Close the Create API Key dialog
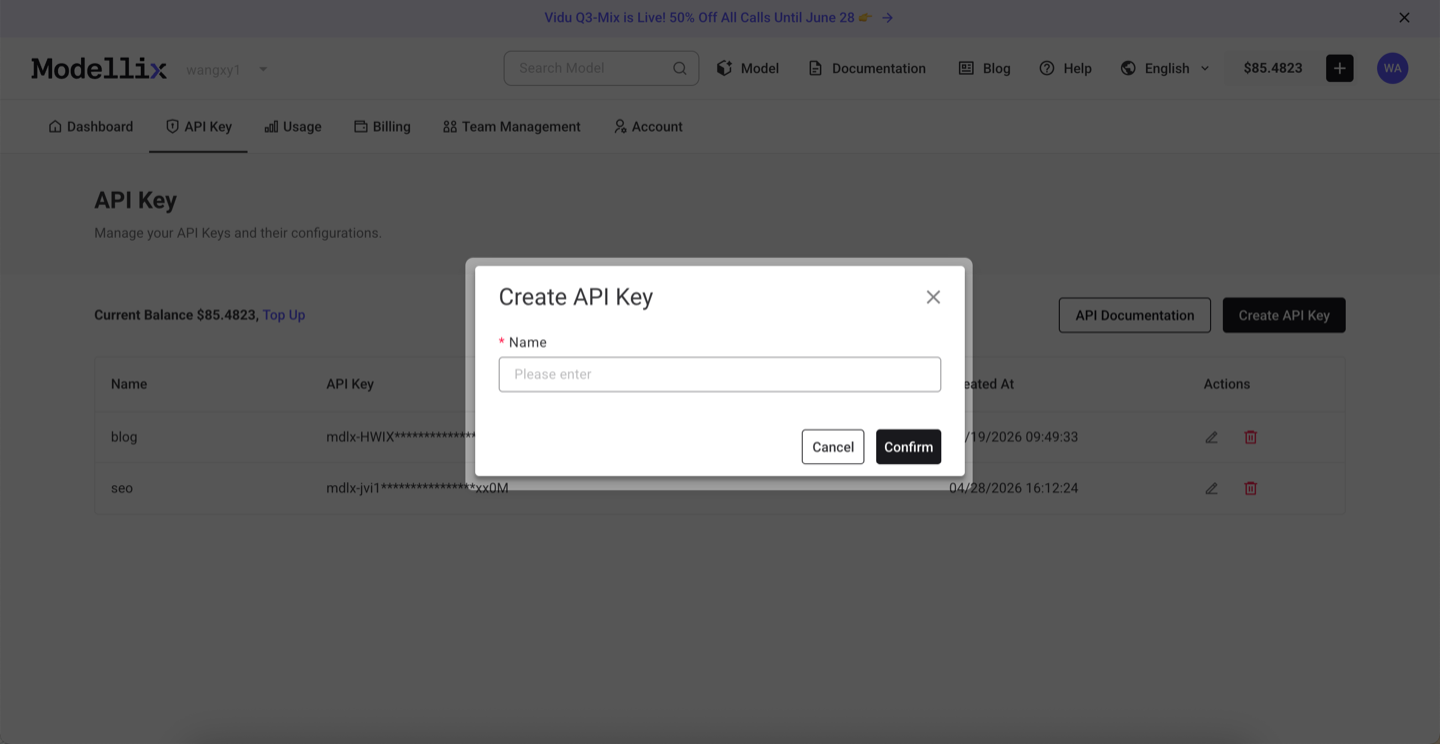1440x744 pixels. 933,297
